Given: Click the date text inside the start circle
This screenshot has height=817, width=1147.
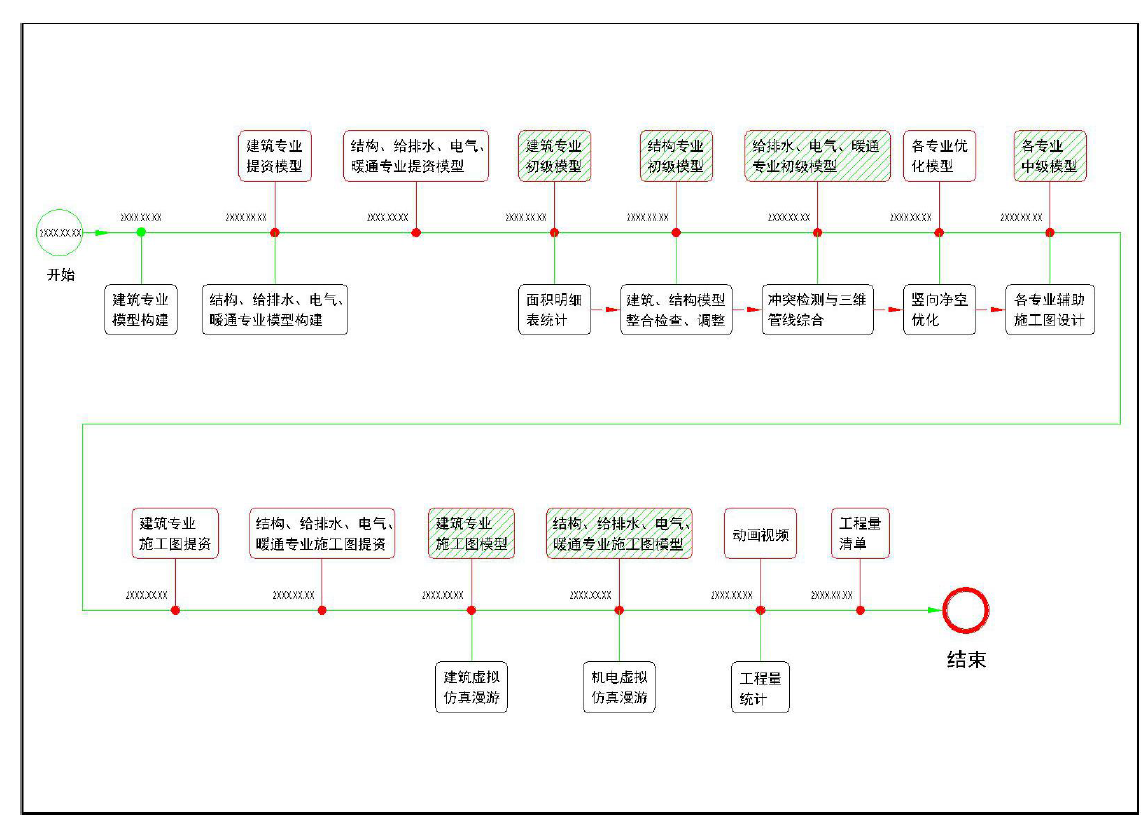Looking at the screenshot, I should click(60, 233).
